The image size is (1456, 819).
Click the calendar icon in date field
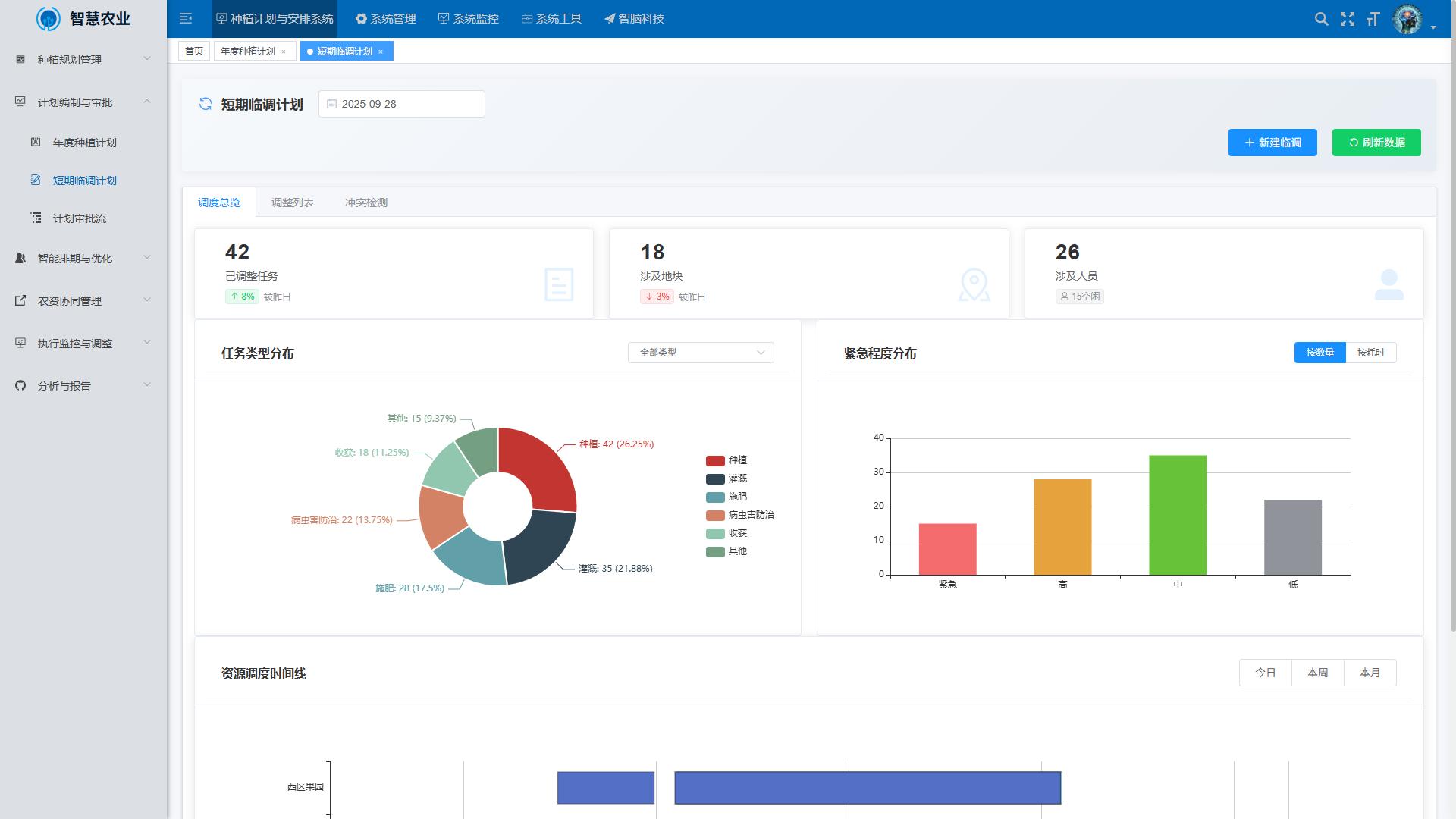coord(331,104)
